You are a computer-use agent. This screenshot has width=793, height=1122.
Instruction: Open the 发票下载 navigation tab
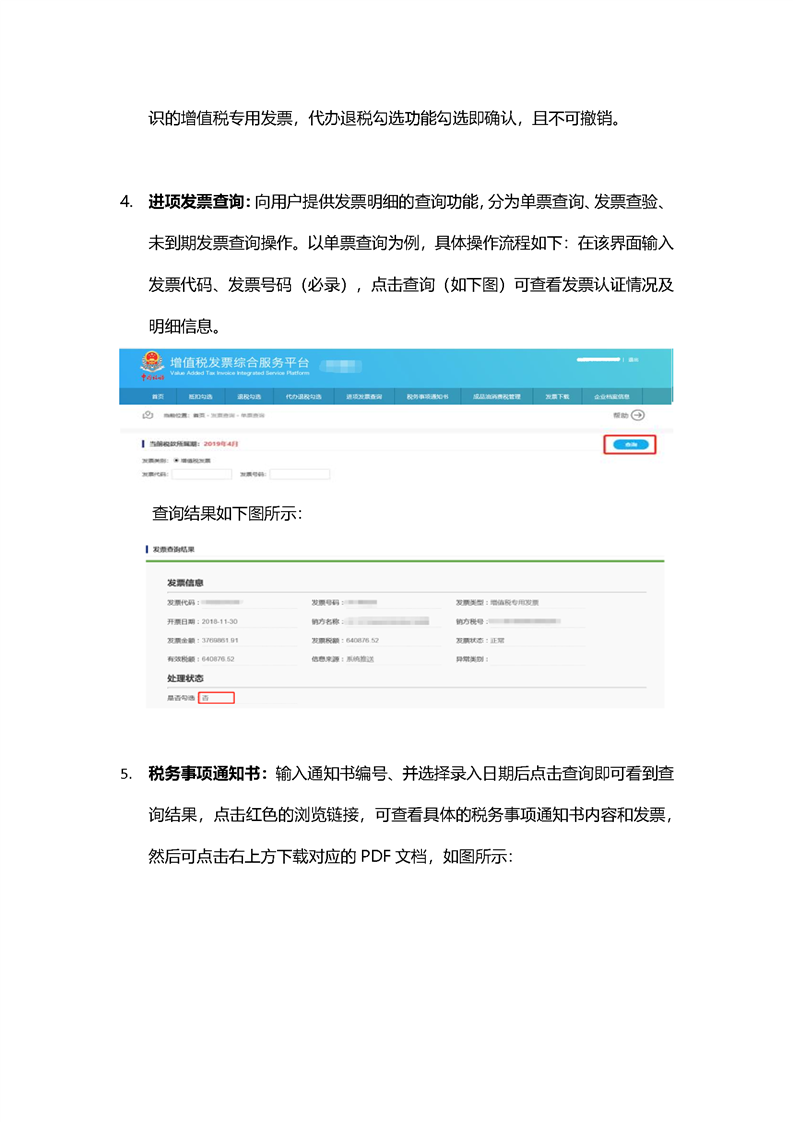[557, 396]
